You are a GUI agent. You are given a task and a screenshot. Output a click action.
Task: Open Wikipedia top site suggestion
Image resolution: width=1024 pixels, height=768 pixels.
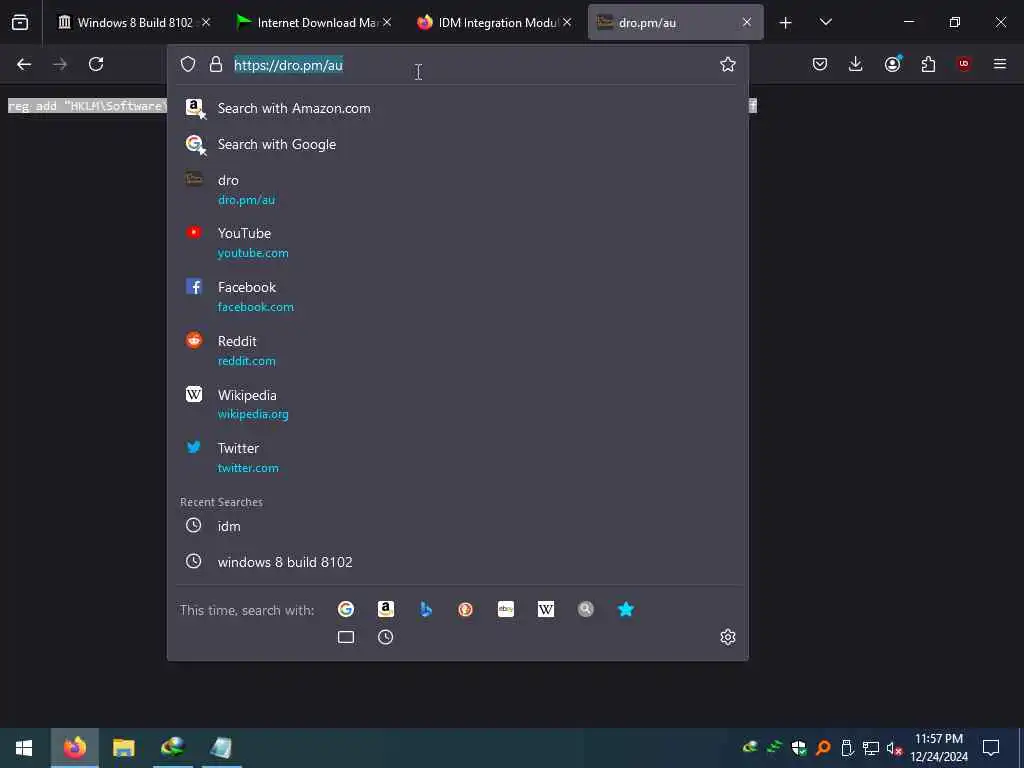click(x=457, y=404)
